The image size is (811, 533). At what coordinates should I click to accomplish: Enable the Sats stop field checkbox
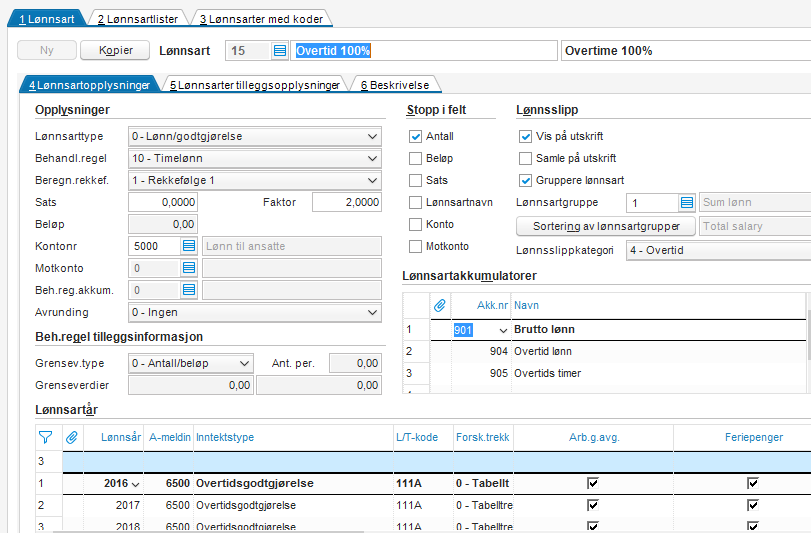point(415,180)
